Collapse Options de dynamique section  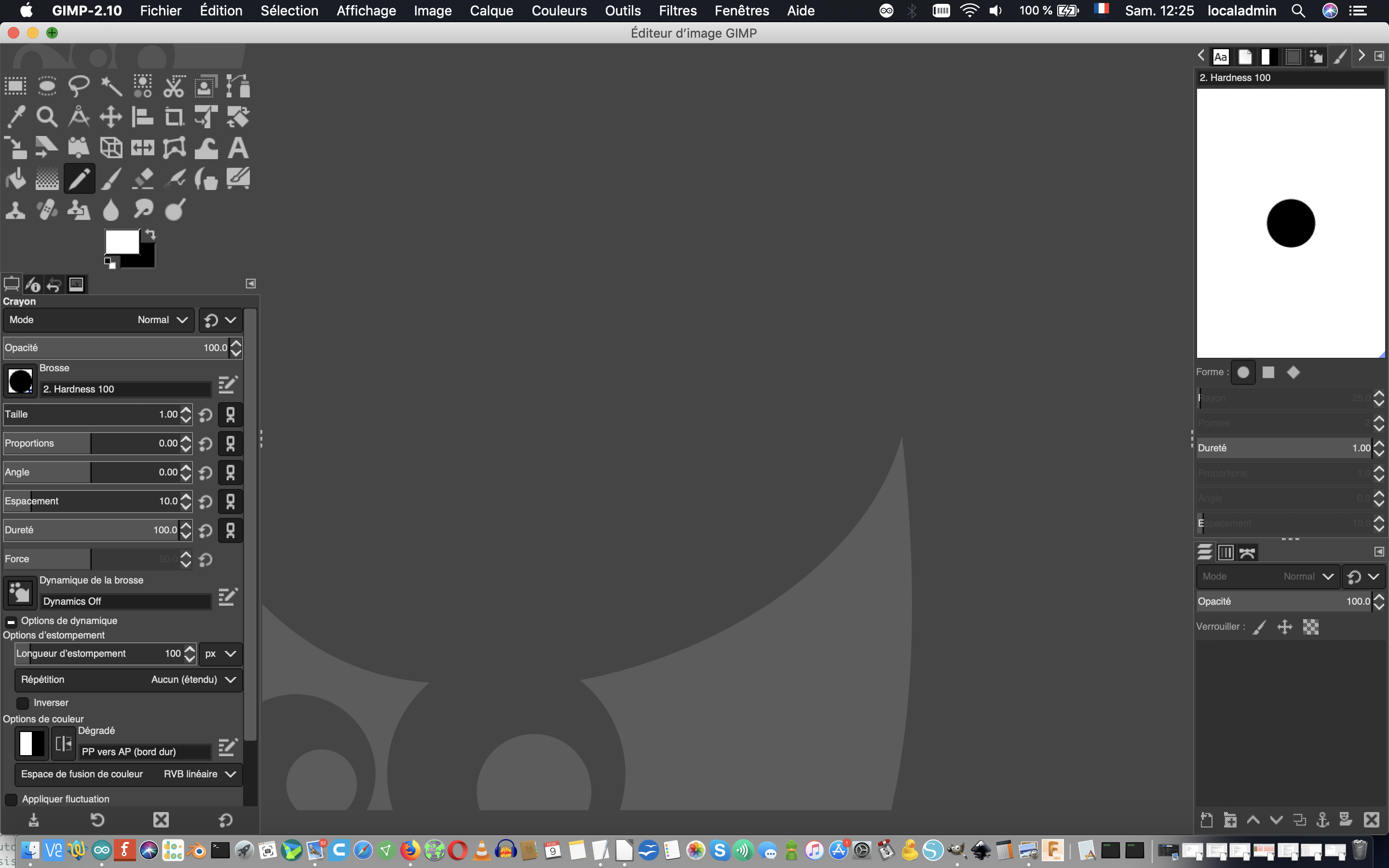click(11, 621)
